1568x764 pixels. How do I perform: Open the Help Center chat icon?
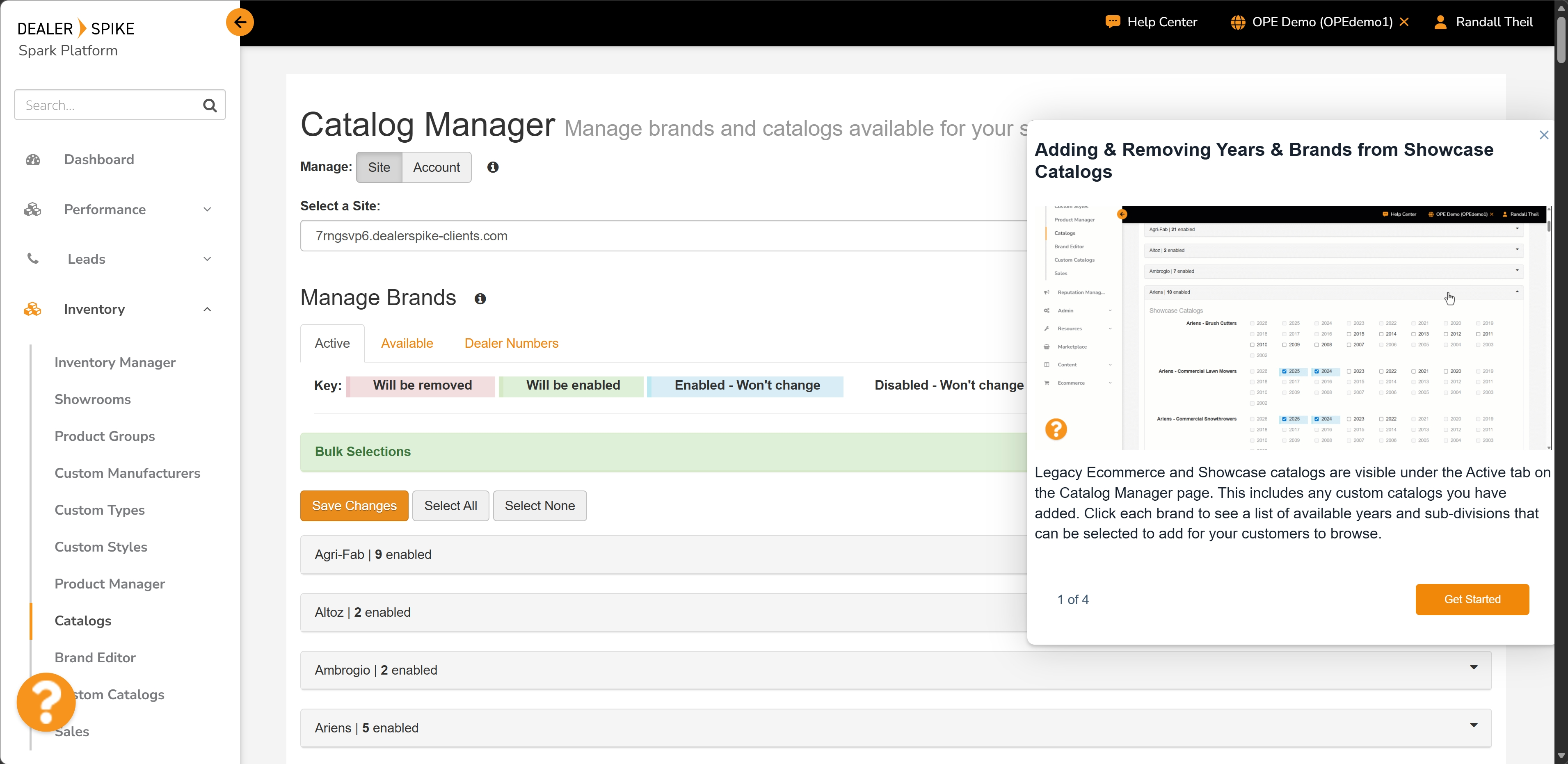pyautogui.click(x=1112, y=22)
